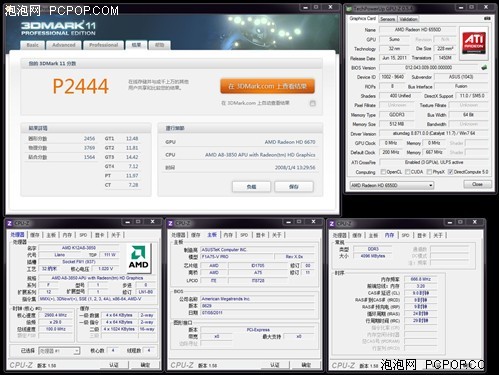Screen dimensions: 499x375
Task: Open the Sensors tab in GPU-Z
Action: click(x=387, y=19)
